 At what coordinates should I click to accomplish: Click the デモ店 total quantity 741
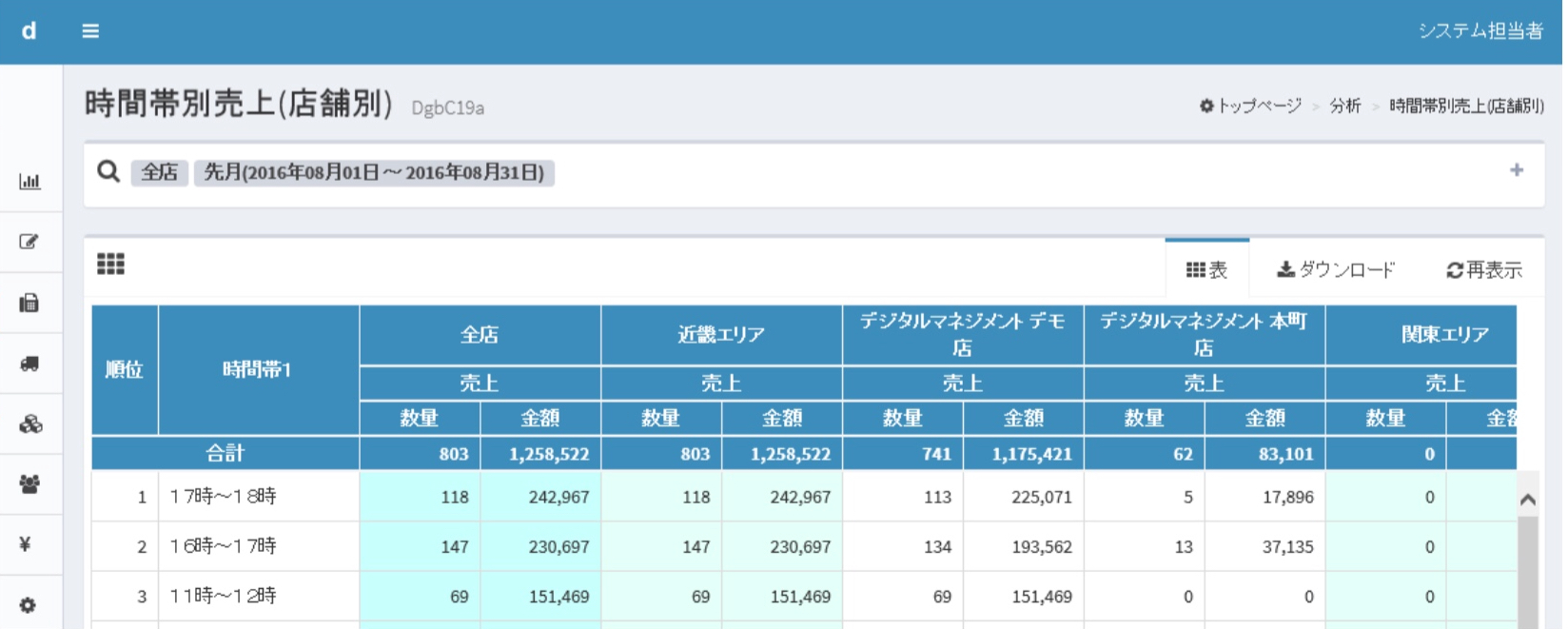(x=936, y=454)
